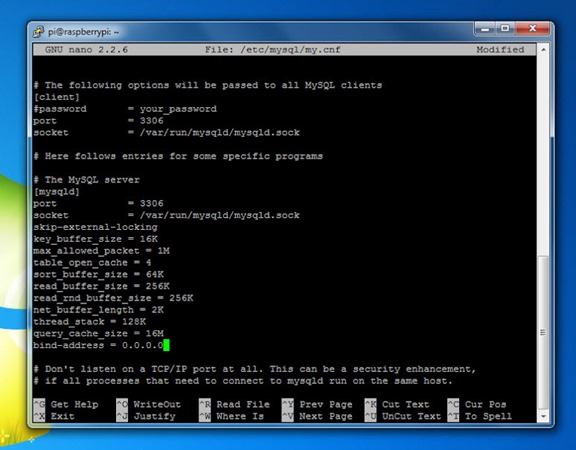Click the 'Modified' status in nano header
The height and width of the screenshot is (450, 576).
point(500,50)
